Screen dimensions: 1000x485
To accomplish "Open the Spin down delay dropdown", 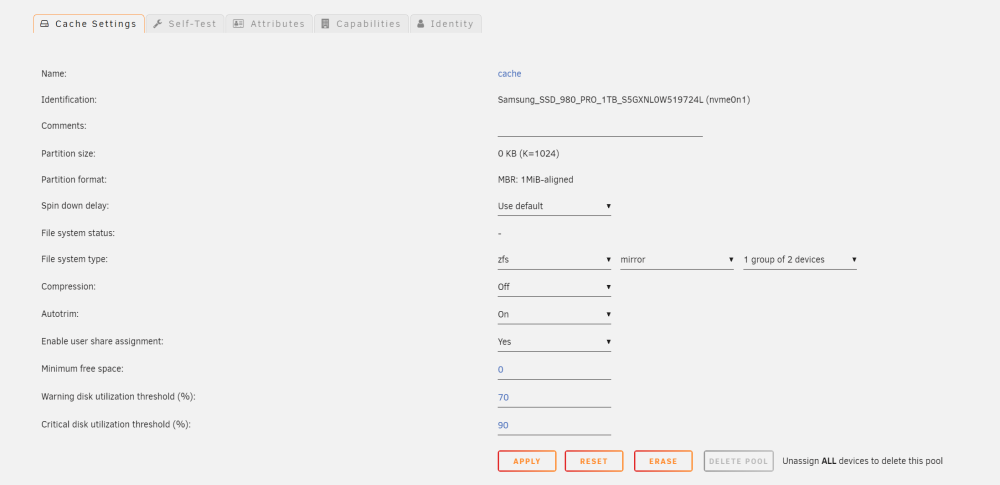I will click(x=554, y=206).
